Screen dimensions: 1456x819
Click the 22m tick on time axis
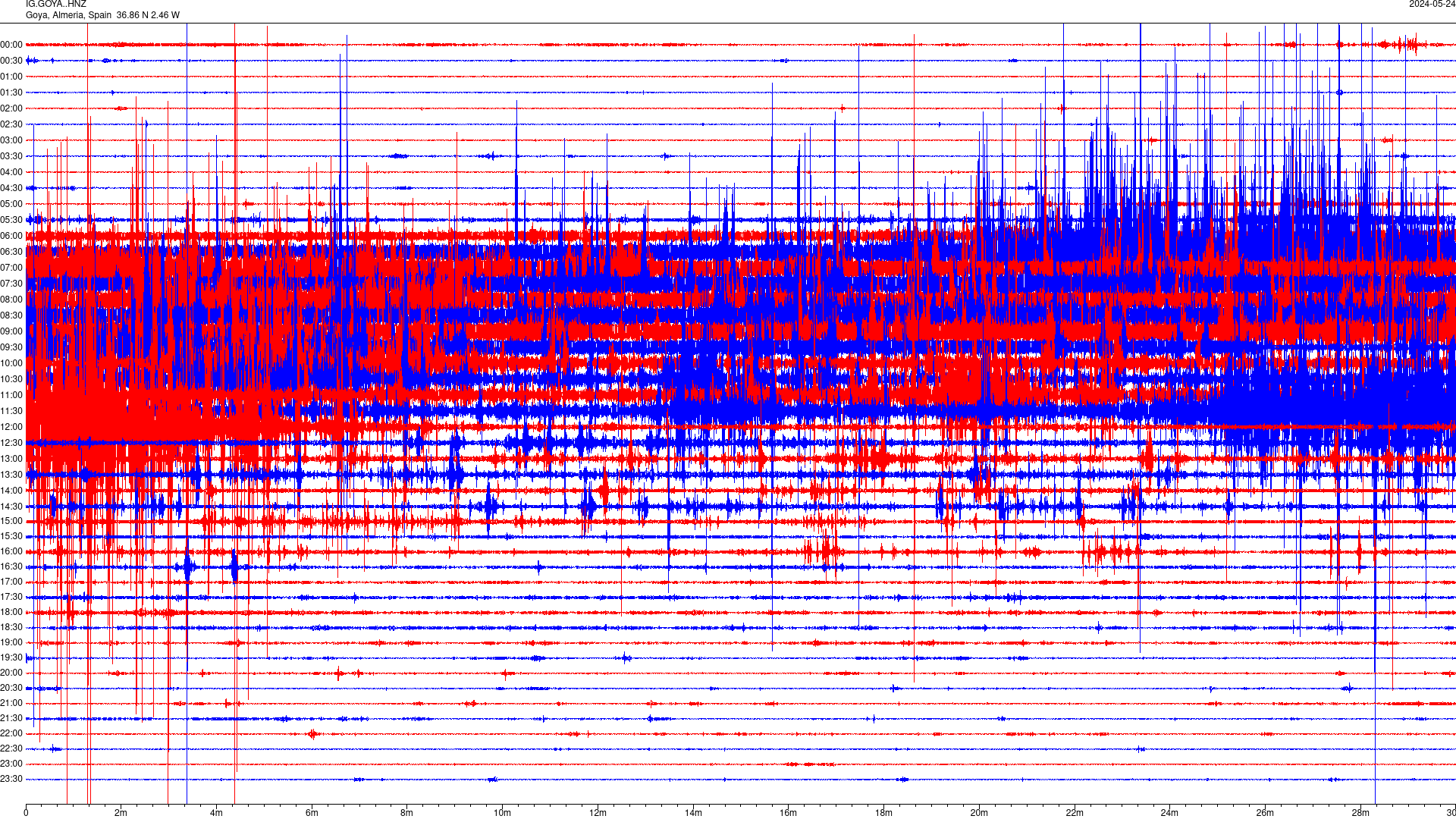(x=1074, y=813)
